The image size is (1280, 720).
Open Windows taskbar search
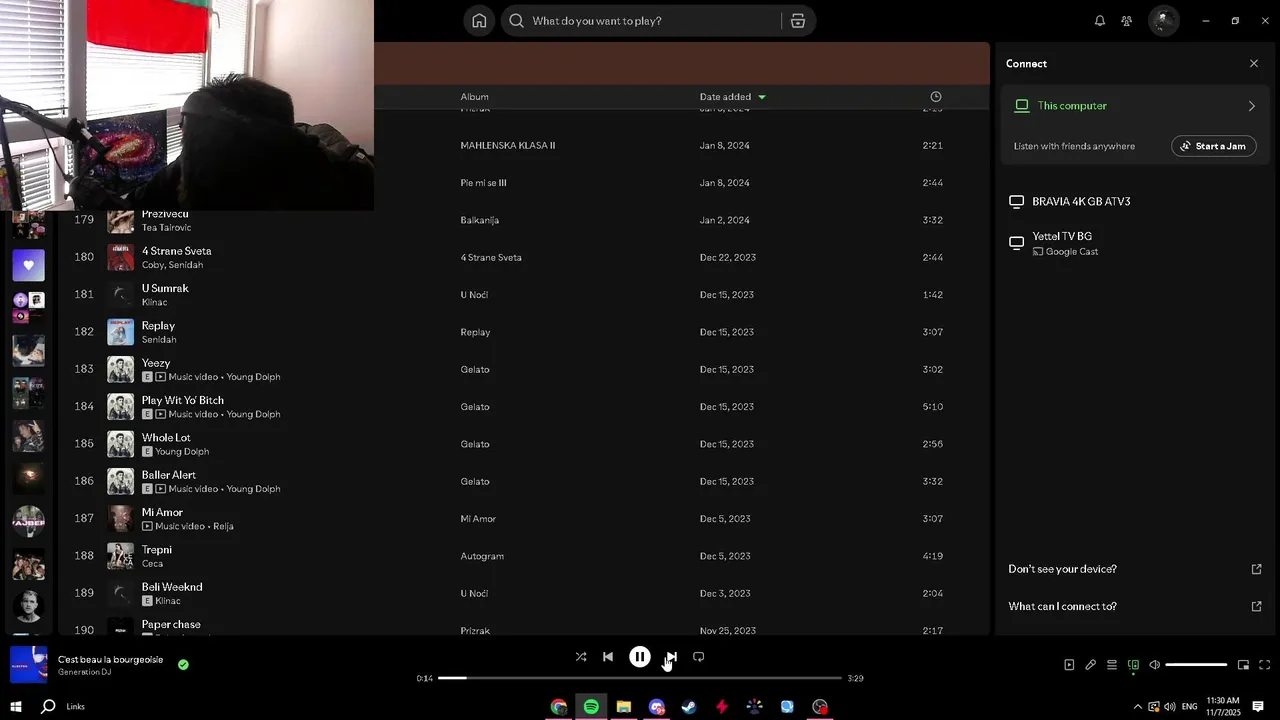tap(48, 707)
